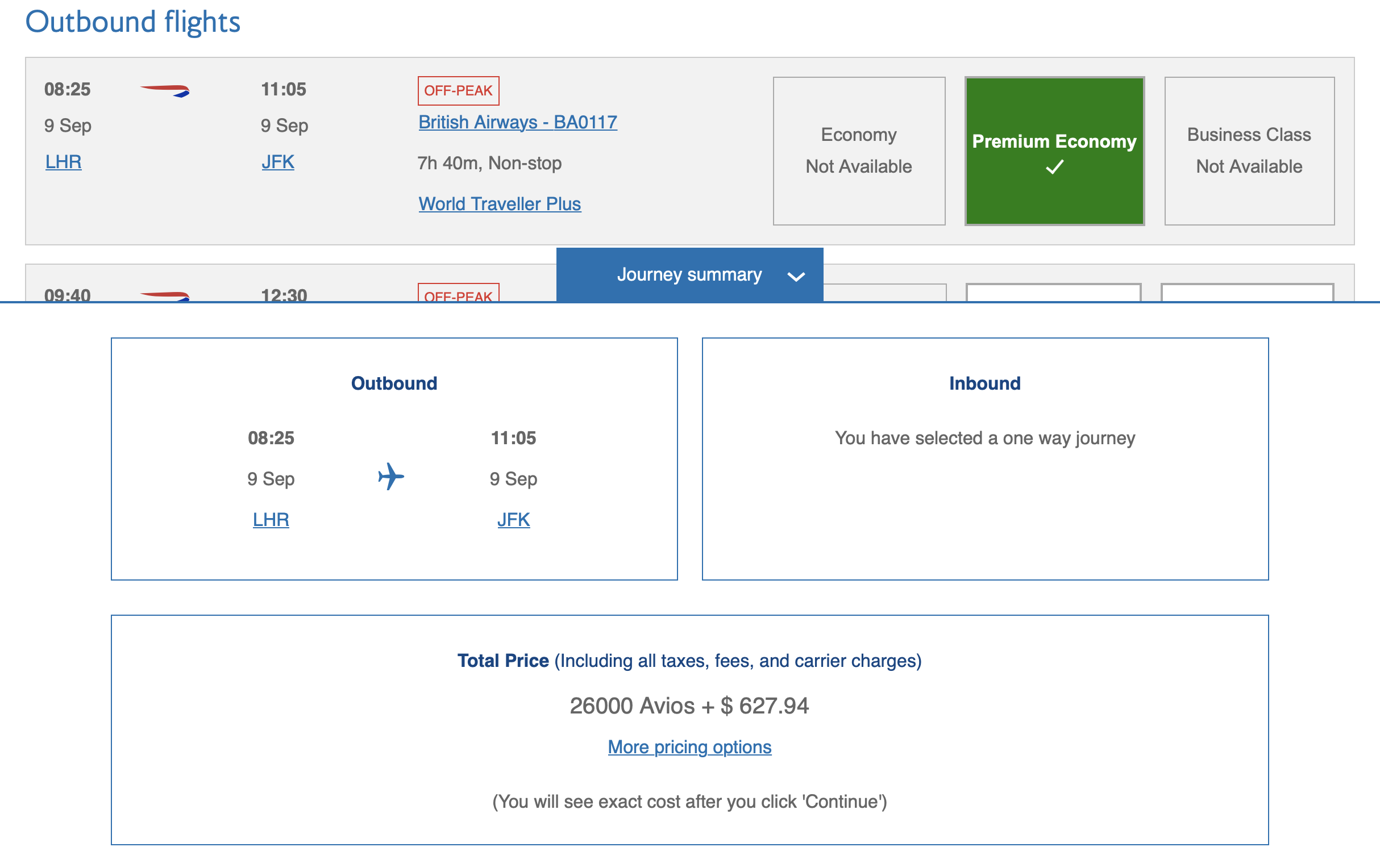The width and height of the screenshot is (1380, 868).
Task: Collapse the Journey summary chevron
Action: click(x=796, y=277)
